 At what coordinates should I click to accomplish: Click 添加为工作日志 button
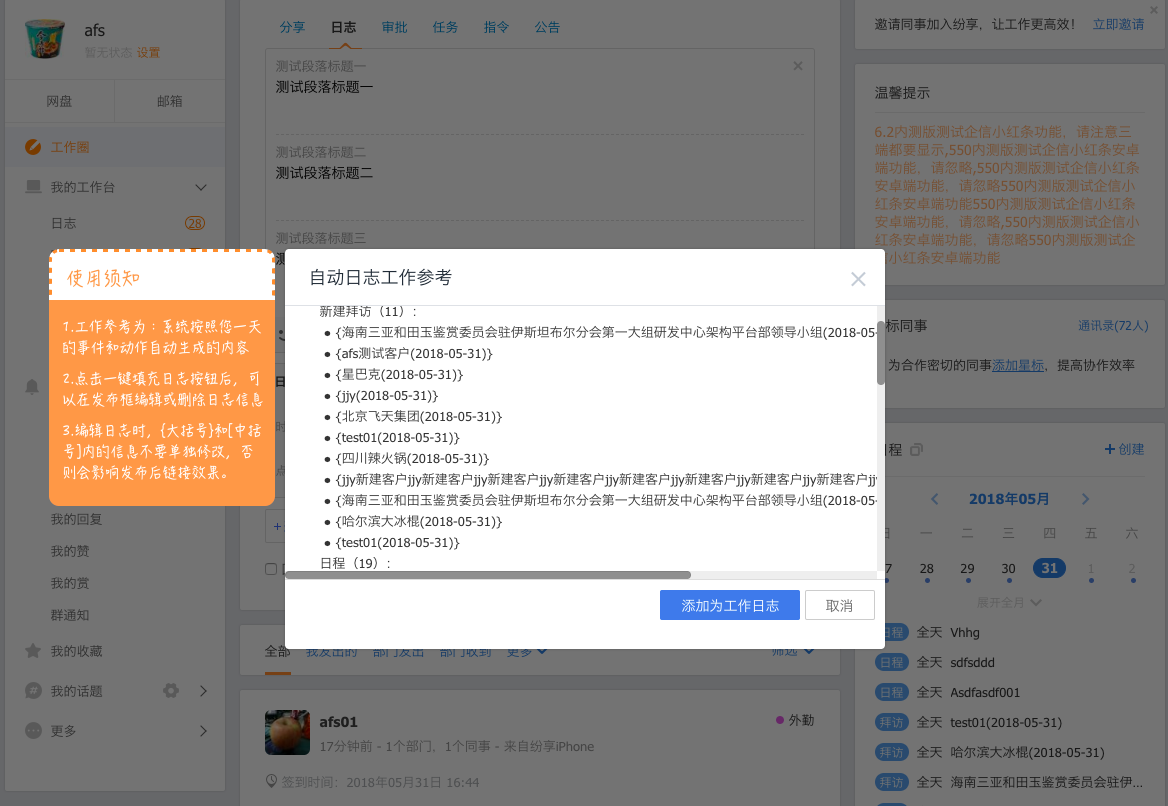click(729, 606)
